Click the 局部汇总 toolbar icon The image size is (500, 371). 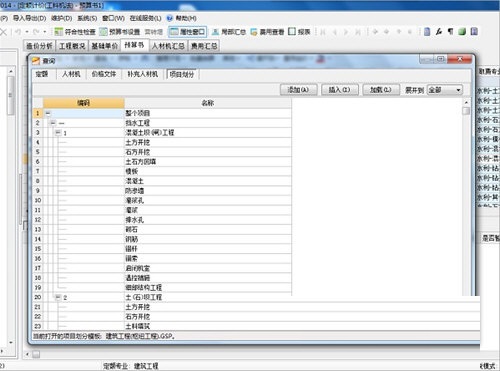[229, 32]
